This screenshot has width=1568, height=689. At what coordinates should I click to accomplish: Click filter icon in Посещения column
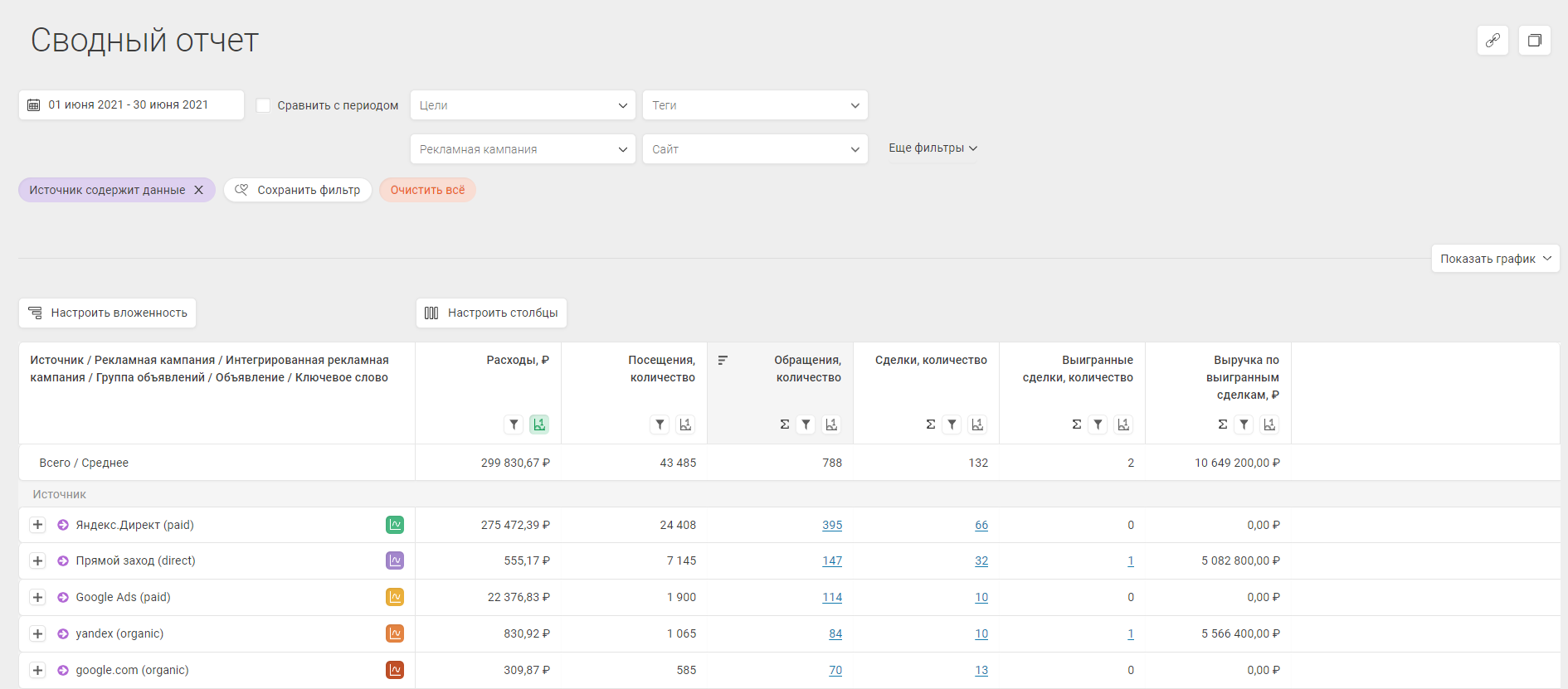coord(660,425)
